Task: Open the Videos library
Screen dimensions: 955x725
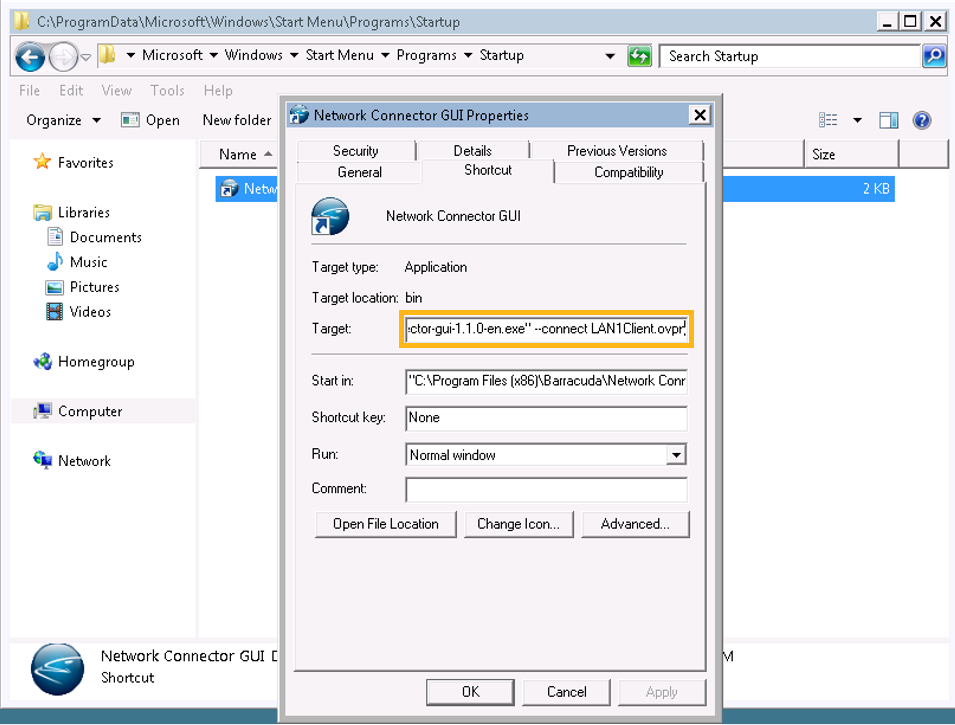Action: [x=90, y=312]
